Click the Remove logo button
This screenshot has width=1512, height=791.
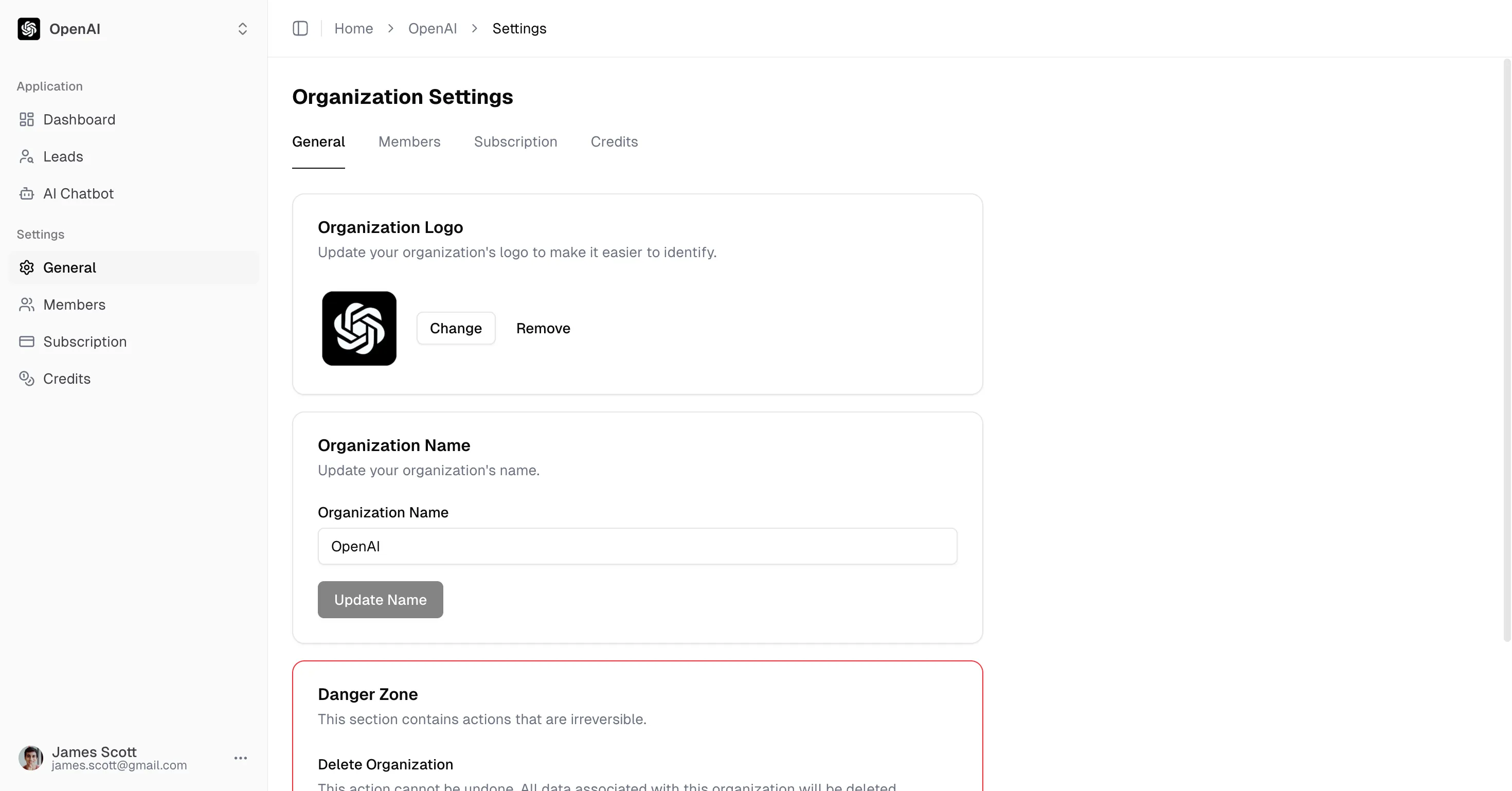click(544, 329)
